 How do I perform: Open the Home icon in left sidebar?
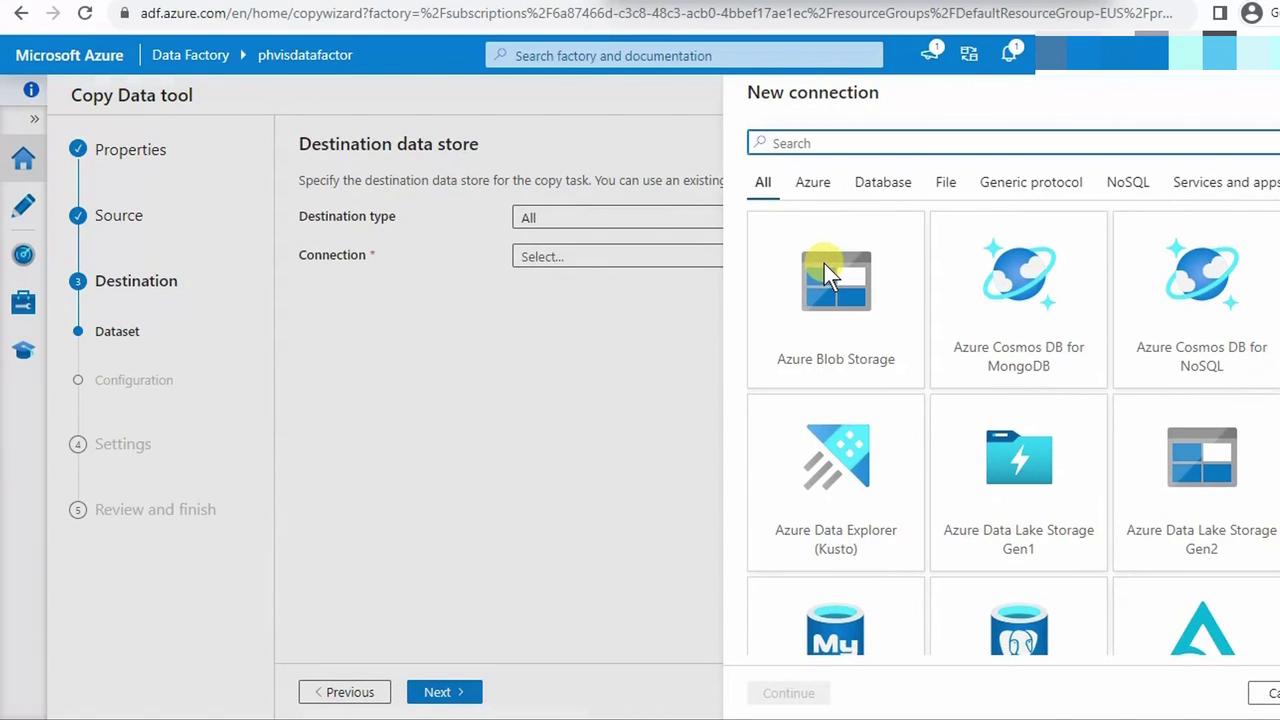tap(23, 158)
